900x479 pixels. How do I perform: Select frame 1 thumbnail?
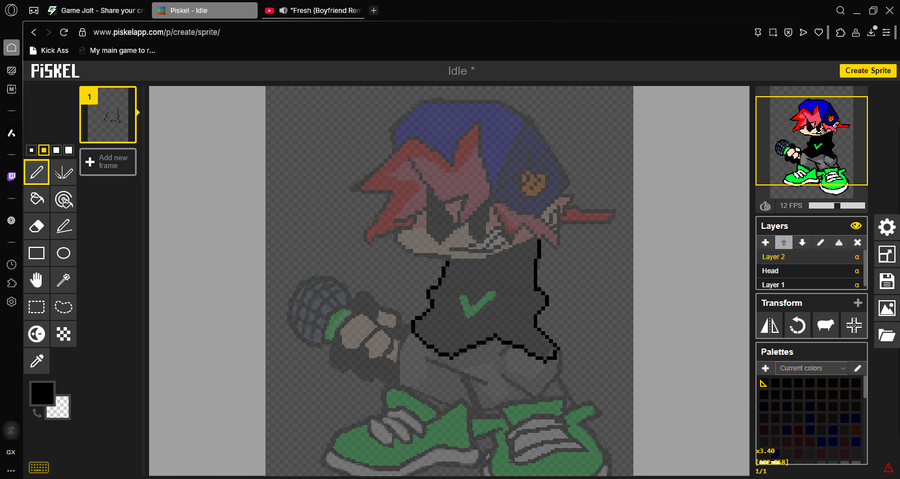click(x=108, y=115)
